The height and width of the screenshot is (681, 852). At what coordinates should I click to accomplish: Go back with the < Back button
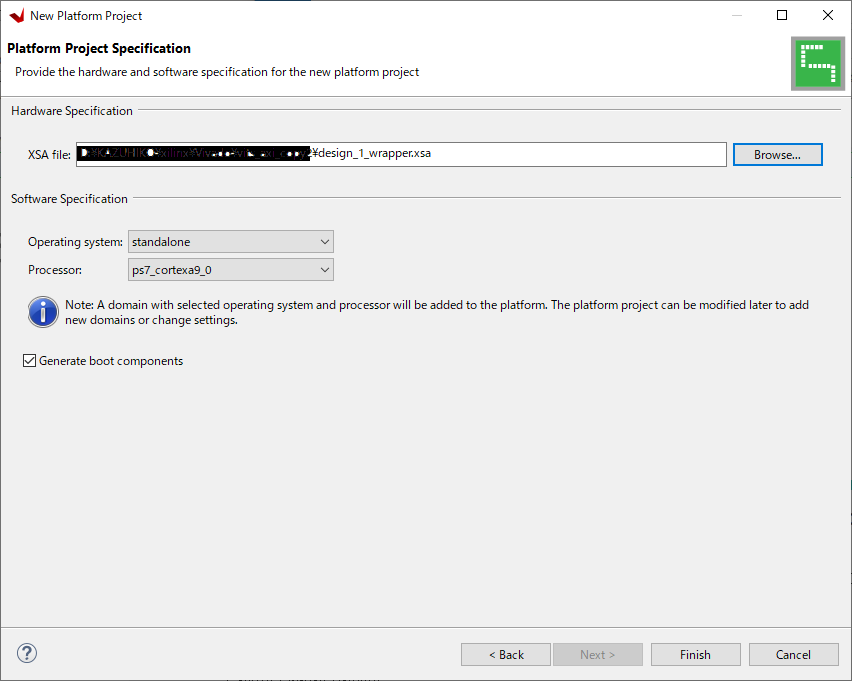point(505,654)
